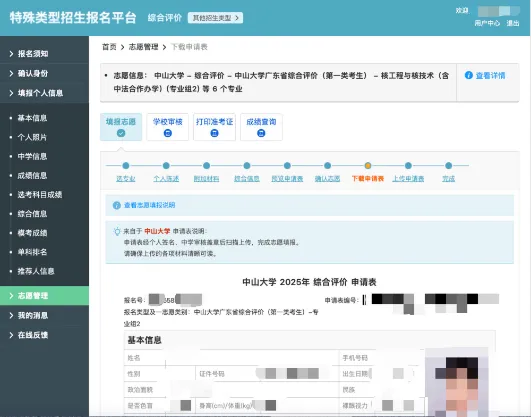
Task: Click the 首页 breadcrumb link
Action: [x=109, y=47]
